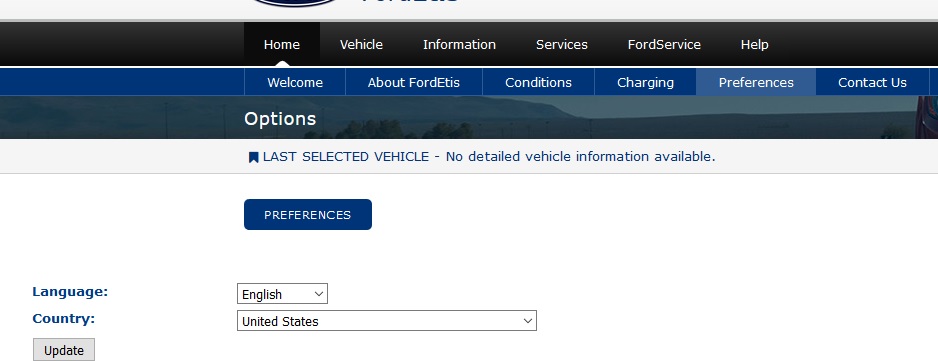Screen dimensions: 938x361
Task: Go to the Information menu
Action: pos(459,45)
